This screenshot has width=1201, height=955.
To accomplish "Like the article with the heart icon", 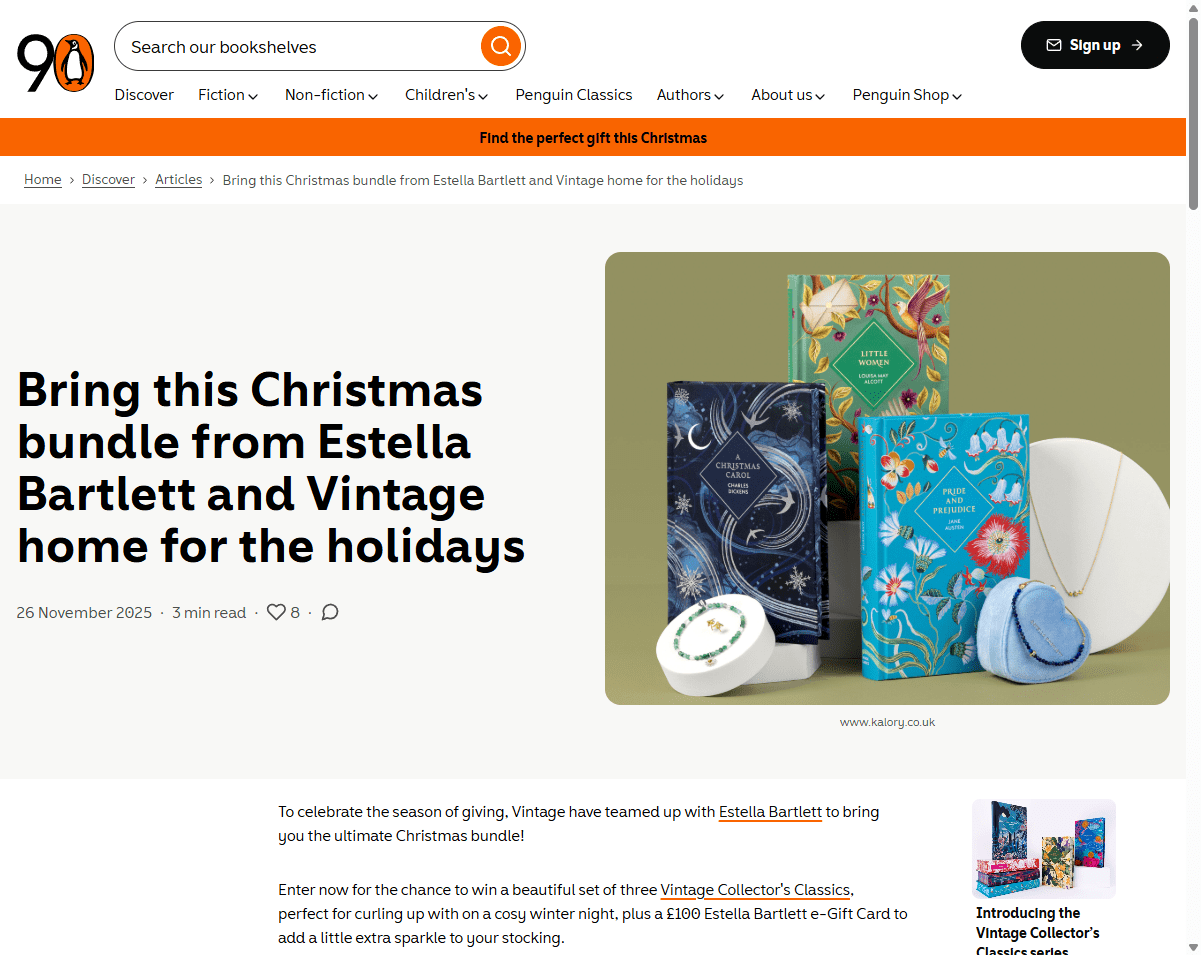I will pyautogui.click(x=276, y=612).
